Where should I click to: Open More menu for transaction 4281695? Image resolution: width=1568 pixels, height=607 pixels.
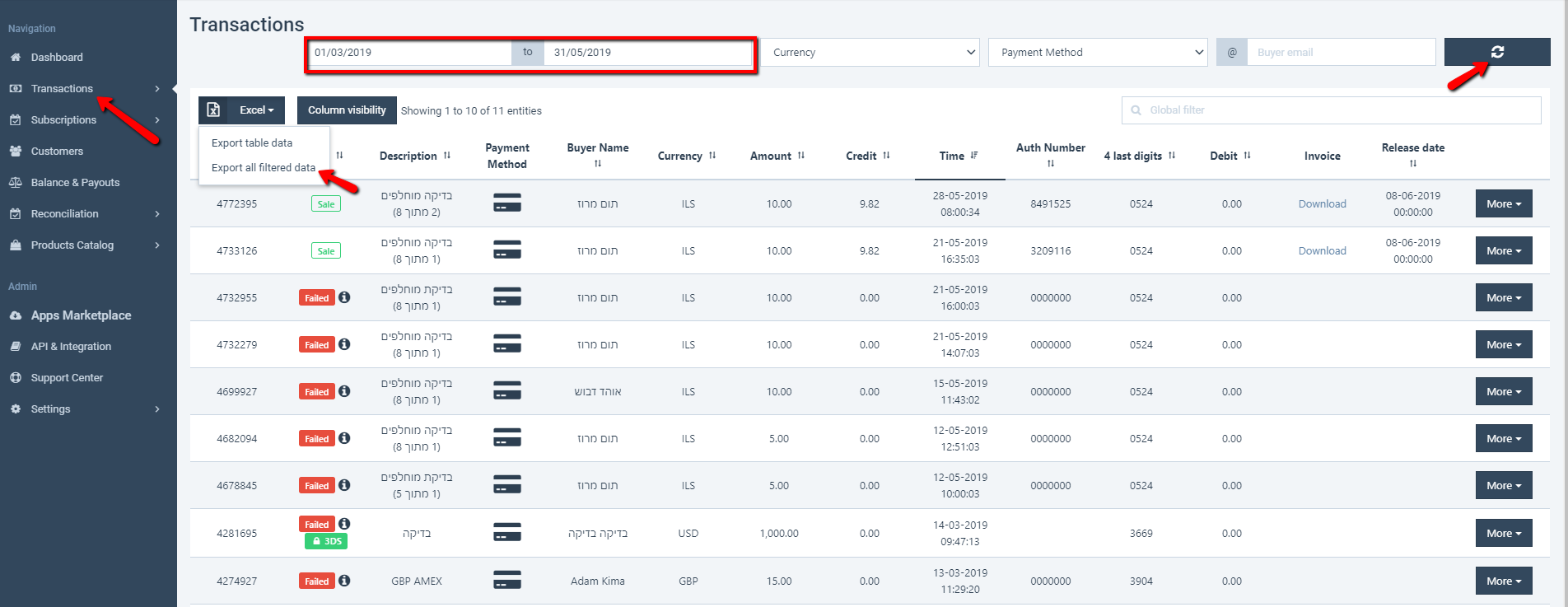[x=1504, y=533]
